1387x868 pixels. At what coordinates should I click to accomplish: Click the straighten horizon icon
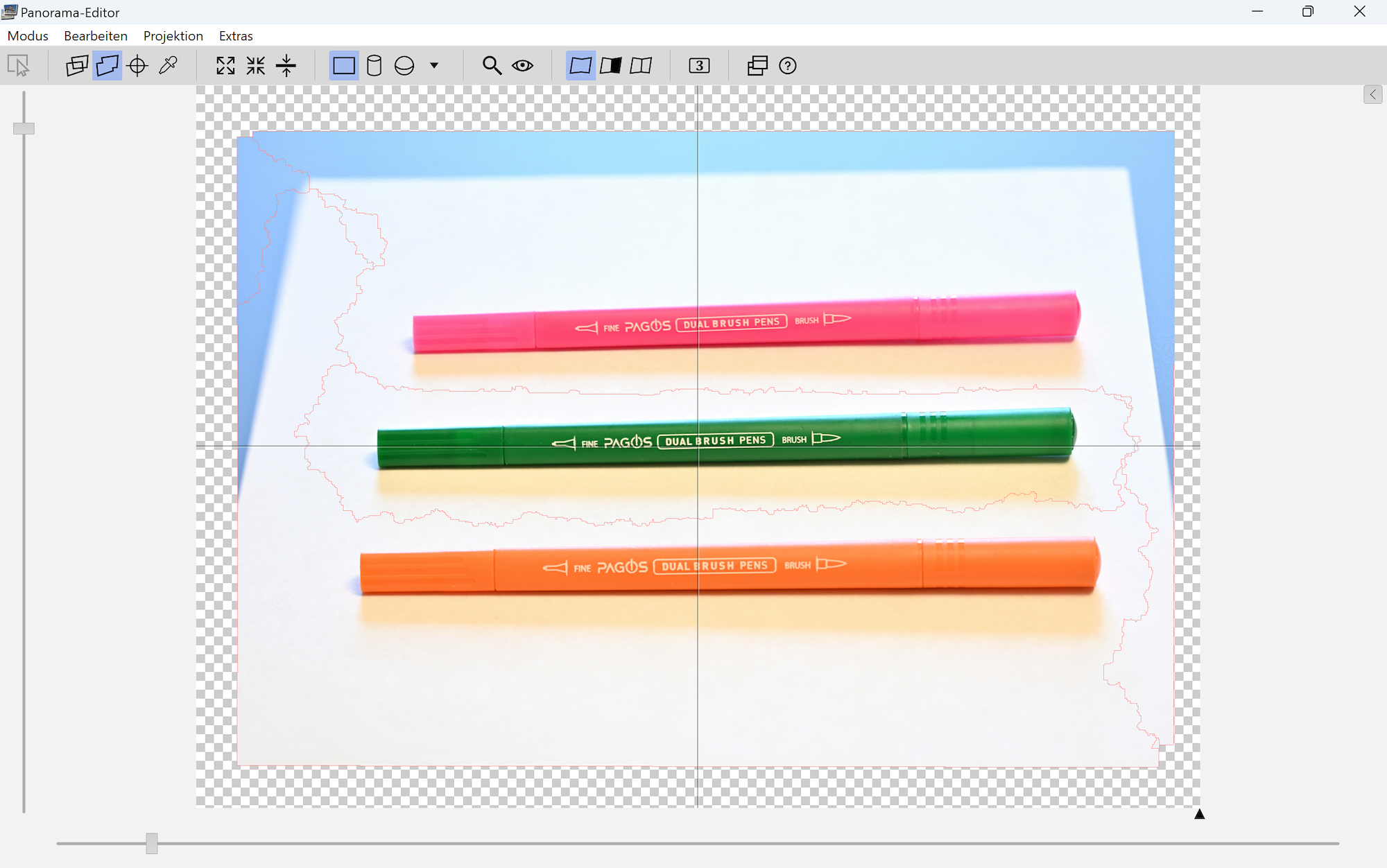286,66
